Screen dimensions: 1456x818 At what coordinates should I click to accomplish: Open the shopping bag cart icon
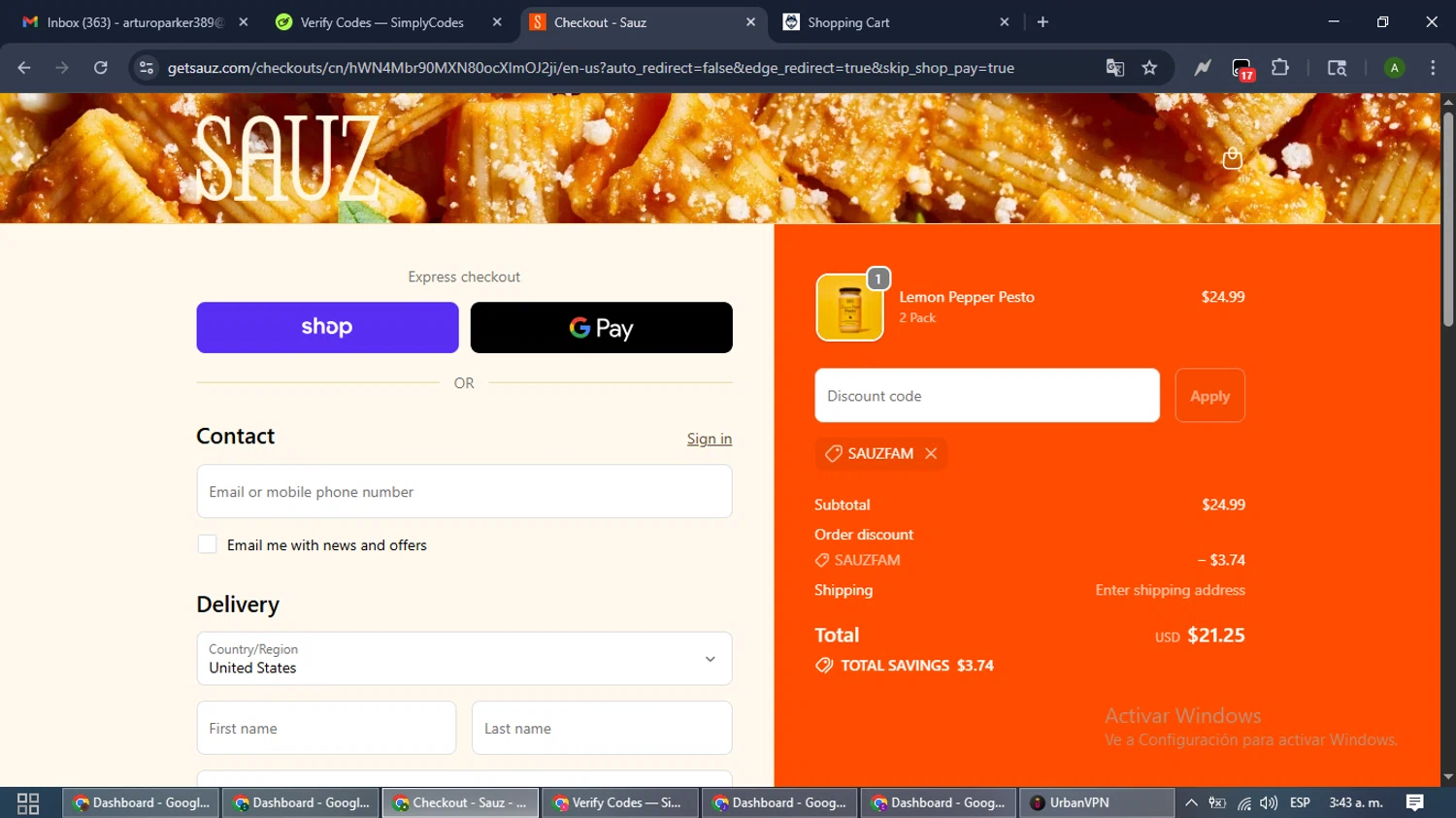pyautogui.click(x=1232, y=158)
